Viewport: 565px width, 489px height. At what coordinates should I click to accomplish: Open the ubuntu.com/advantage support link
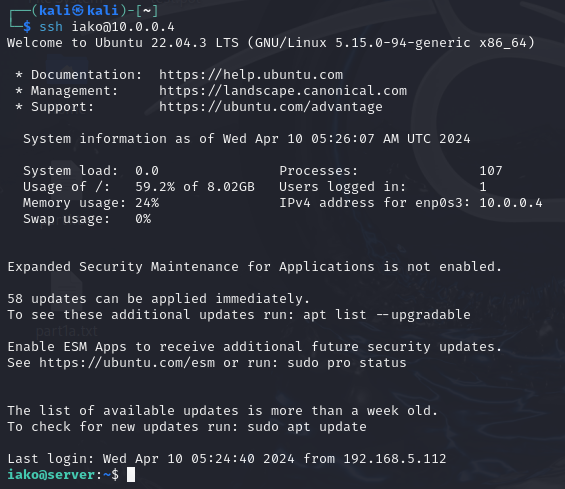(271, 107)
